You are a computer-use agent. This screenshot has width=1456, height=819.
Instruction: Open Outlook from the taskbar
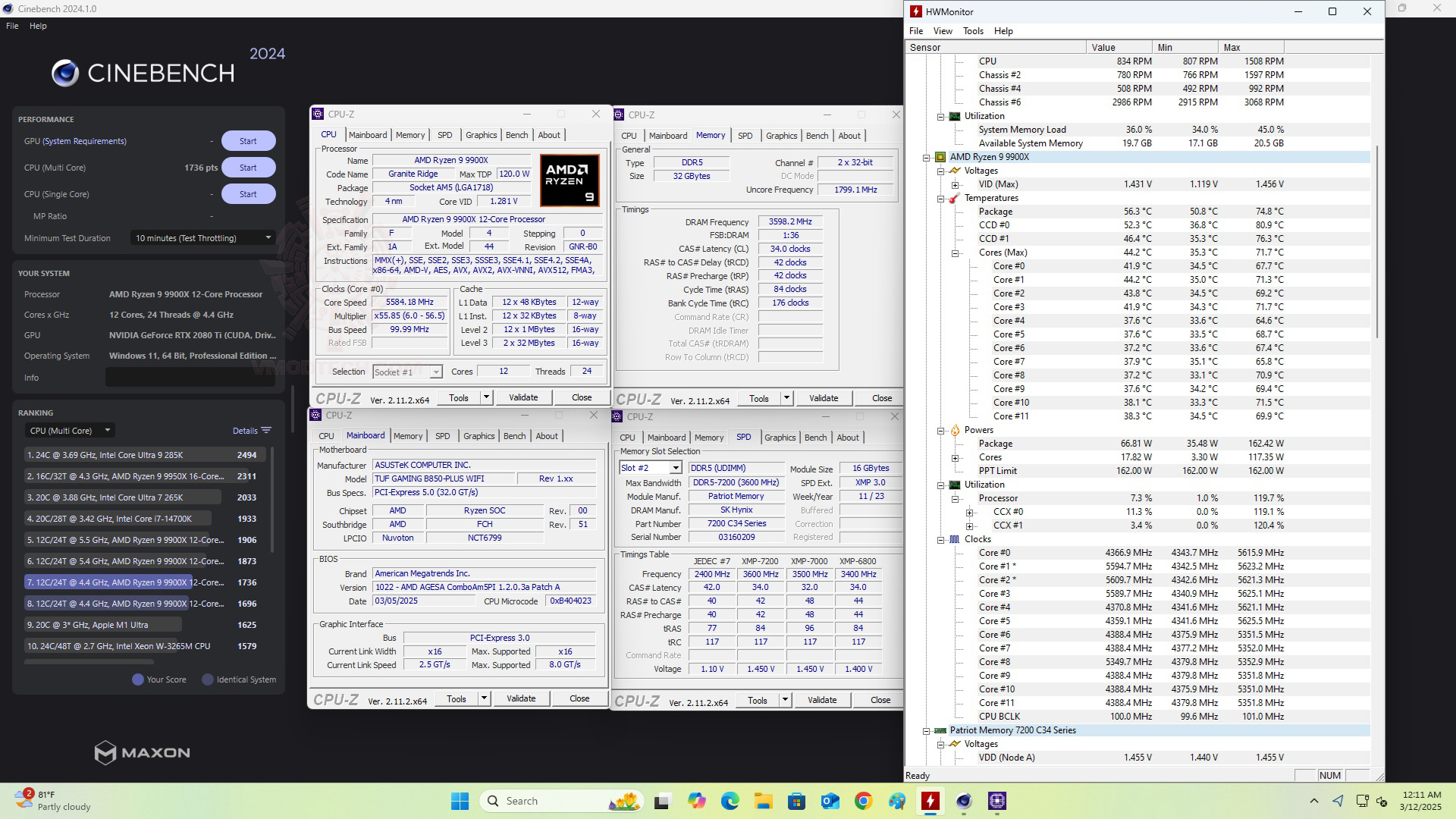(x=830, y=801)
